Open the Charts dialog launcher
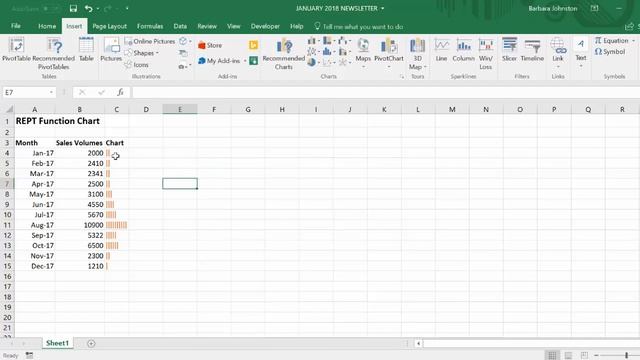 pos(402,77)
